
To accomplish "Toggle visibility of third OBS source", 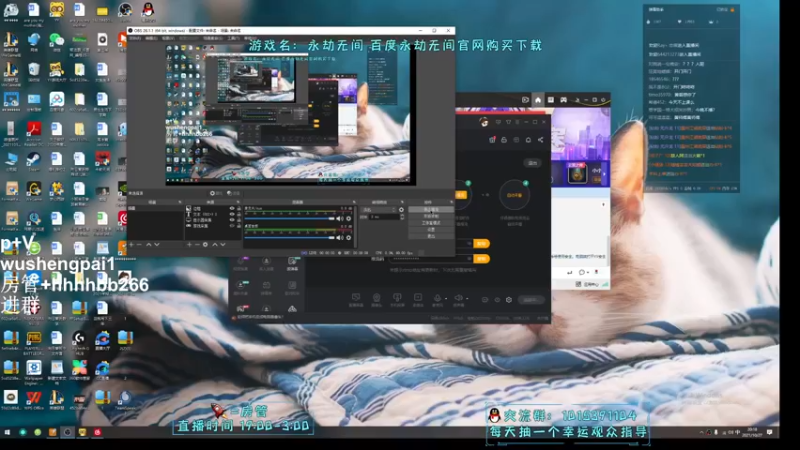I will (x=232, y=220).
